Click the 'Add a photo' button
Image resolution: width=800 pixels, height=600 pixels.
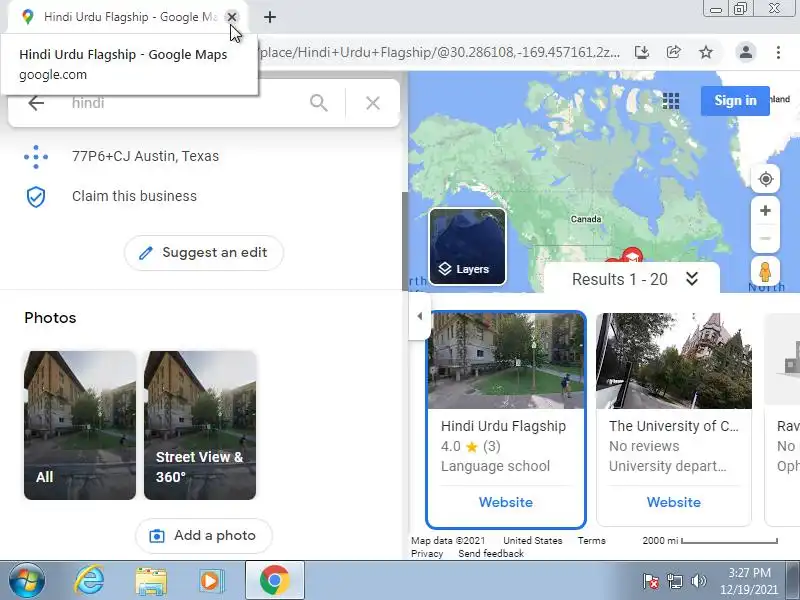point(204,536)
